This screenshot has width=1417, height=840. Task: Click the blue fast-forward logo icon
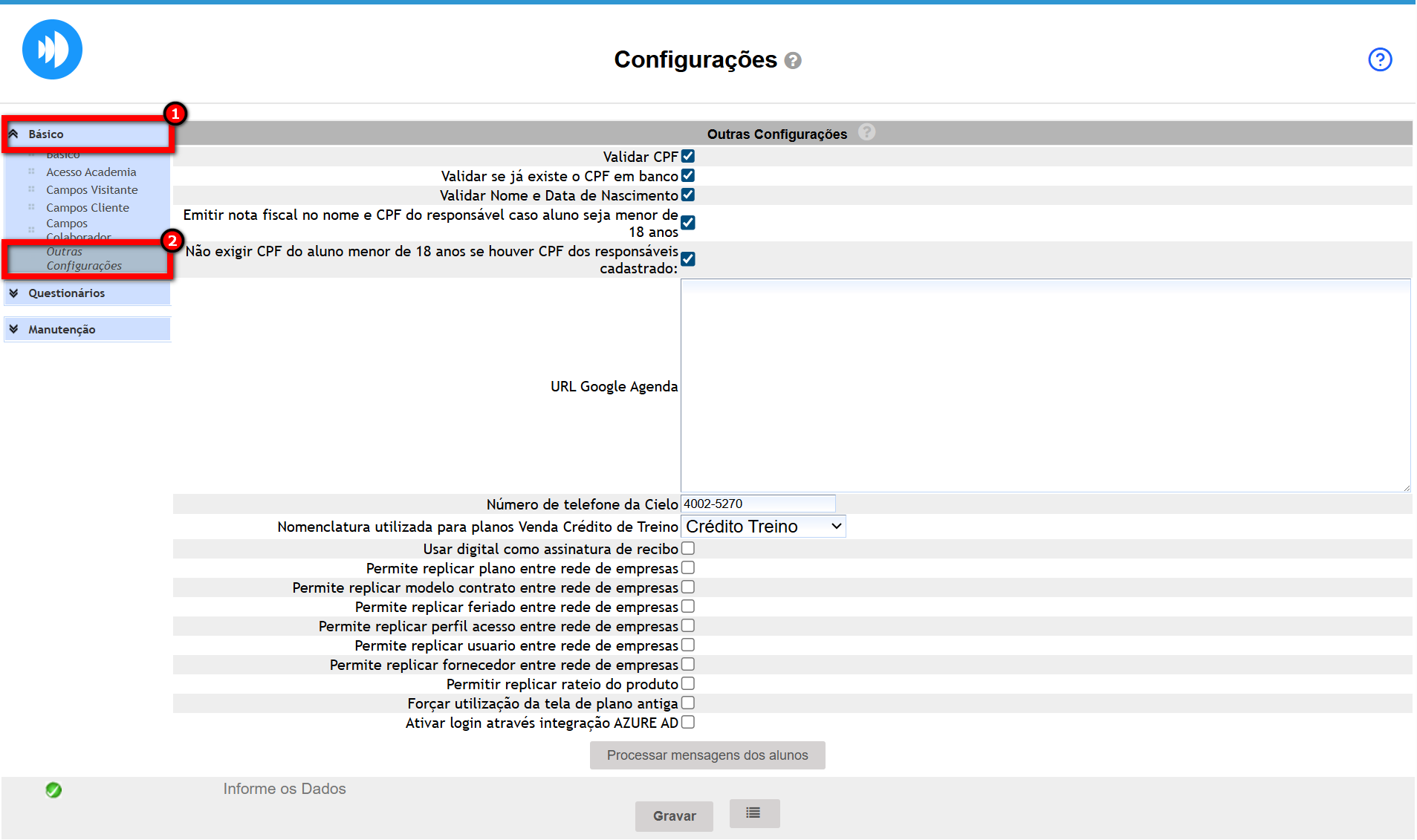[x=52, y=50]
